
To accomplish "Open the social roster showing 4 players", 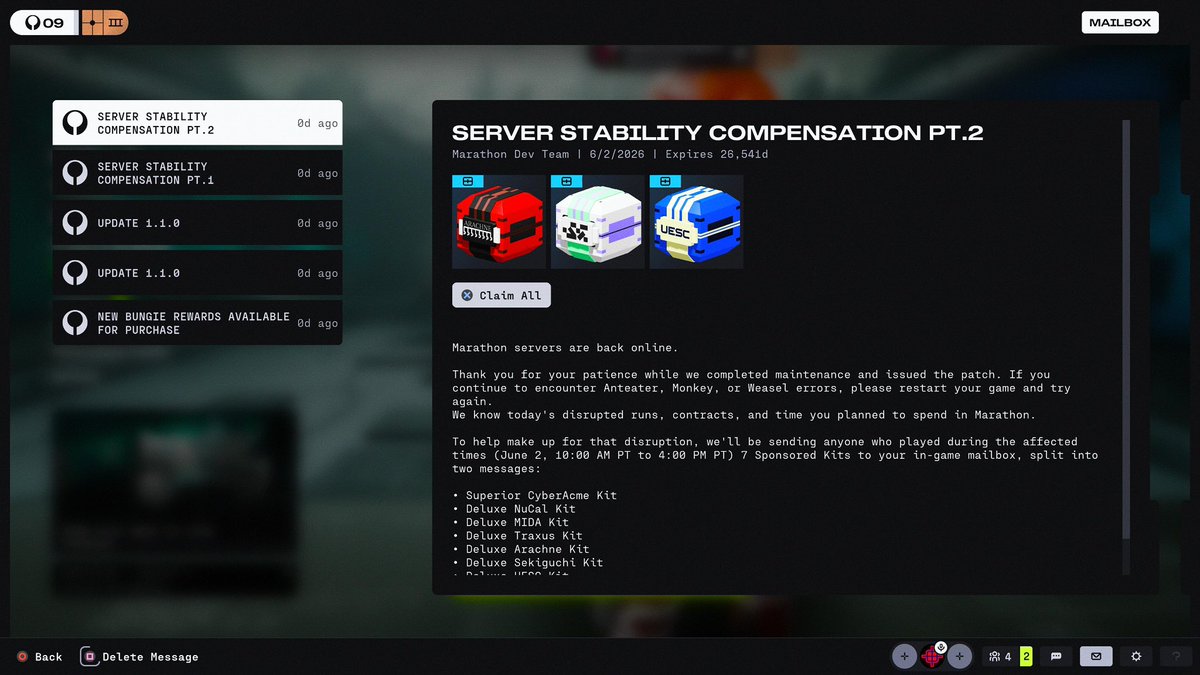I will coord(1000,657).
